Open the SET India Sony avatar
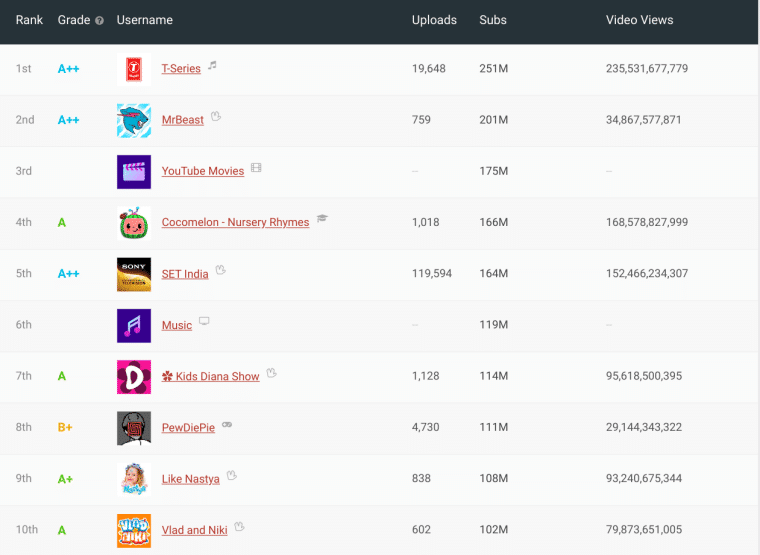Image resolution: width=760 pixels, height=555 pixels. coord(134,274)
